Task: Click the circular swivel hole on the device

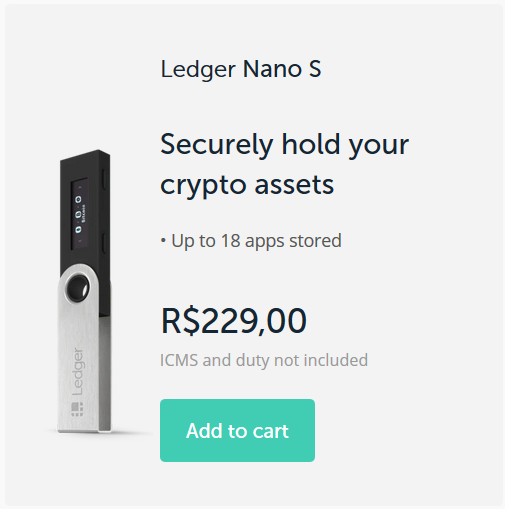Action: [x=77, y=288]
